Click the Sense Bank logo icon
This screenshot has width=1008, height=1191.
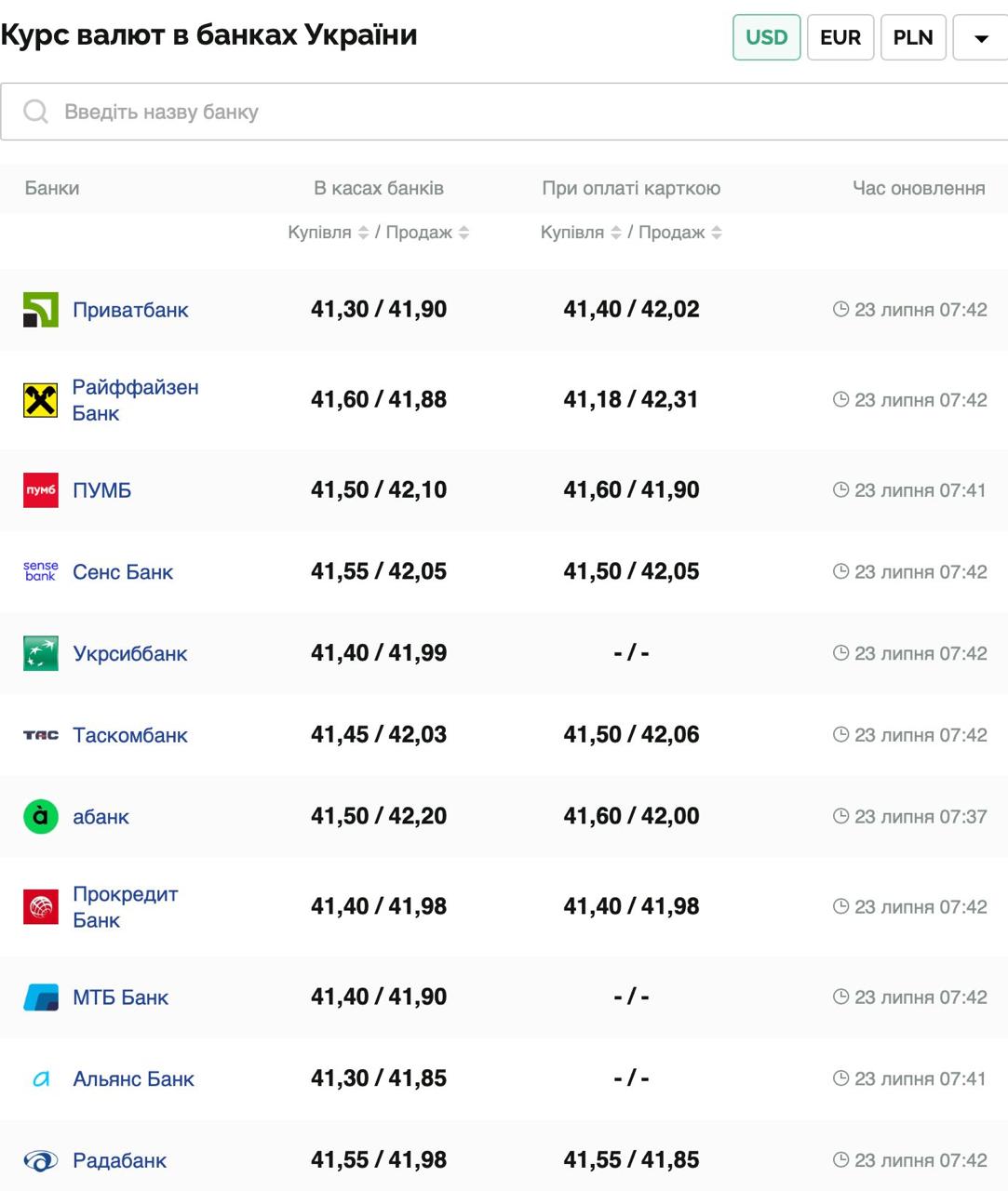click(x=40, y=571)
